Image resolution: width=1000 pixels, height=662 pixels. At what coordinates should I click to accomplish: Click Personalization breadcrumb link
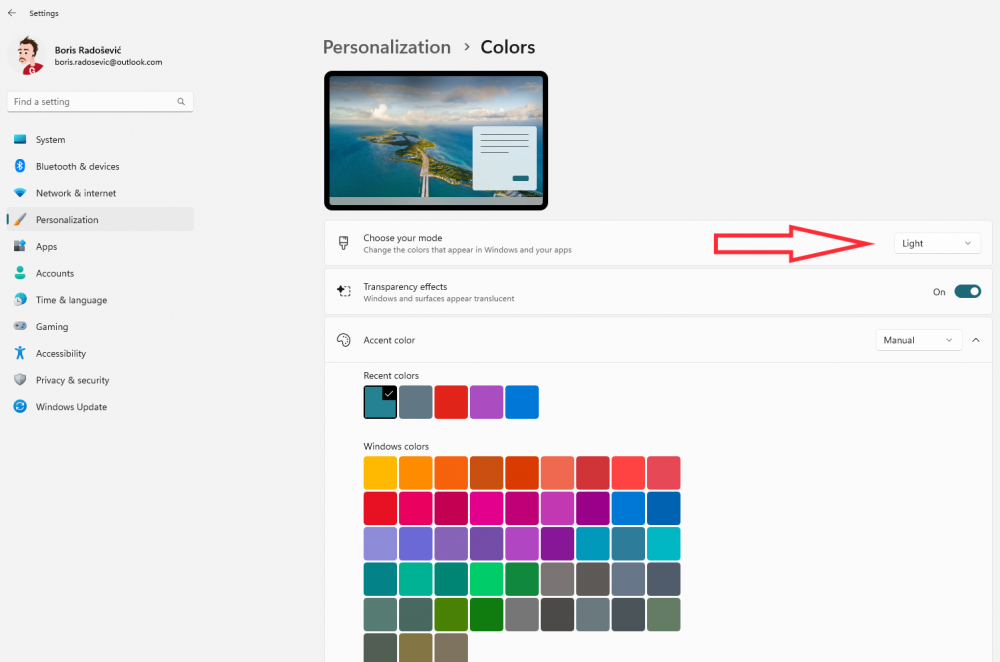(386, 47)
